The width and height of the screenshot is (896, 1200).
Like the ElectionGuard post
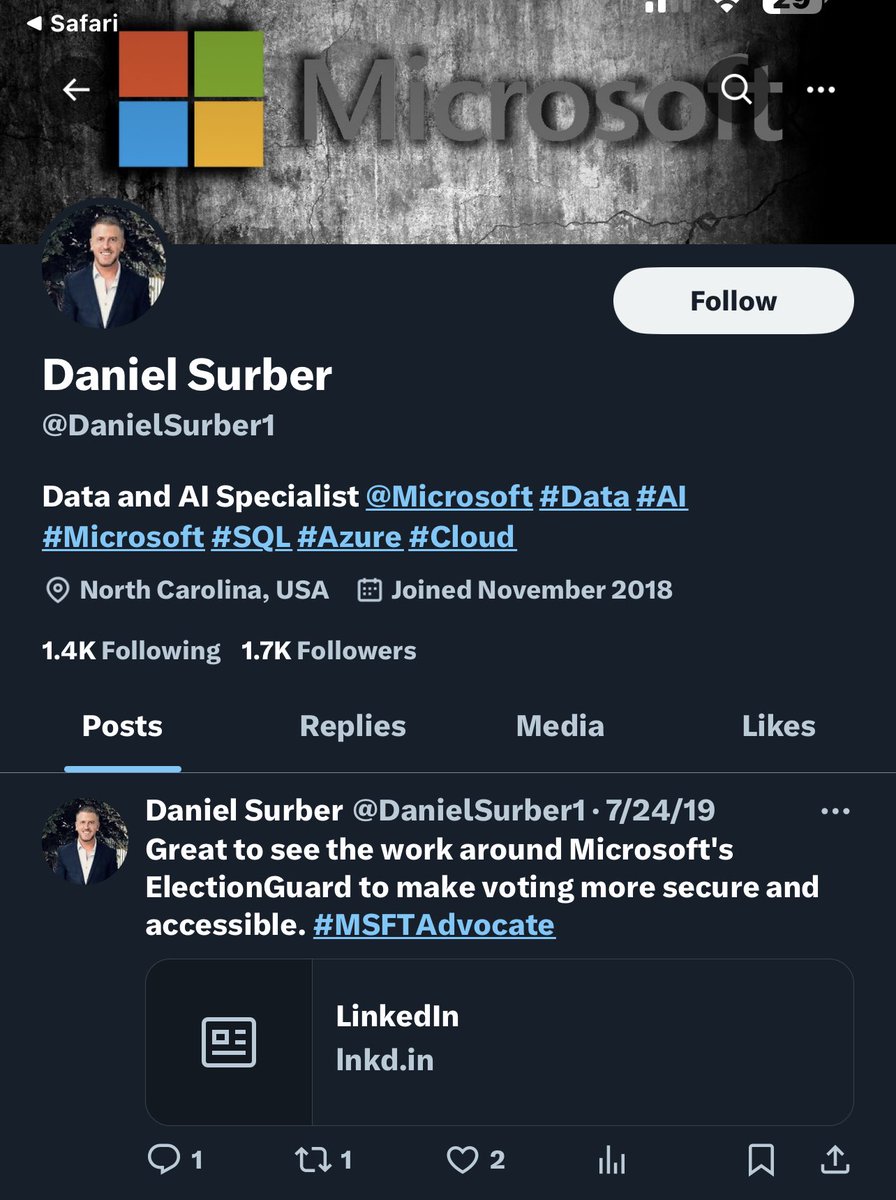click(x=461, y=1159)
